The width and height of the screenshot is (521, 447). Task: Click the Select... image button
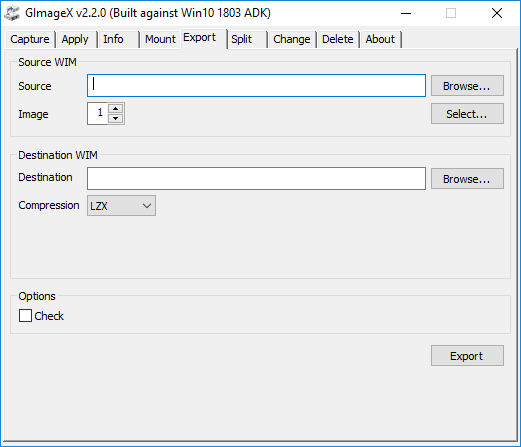(x=467, y=114)
